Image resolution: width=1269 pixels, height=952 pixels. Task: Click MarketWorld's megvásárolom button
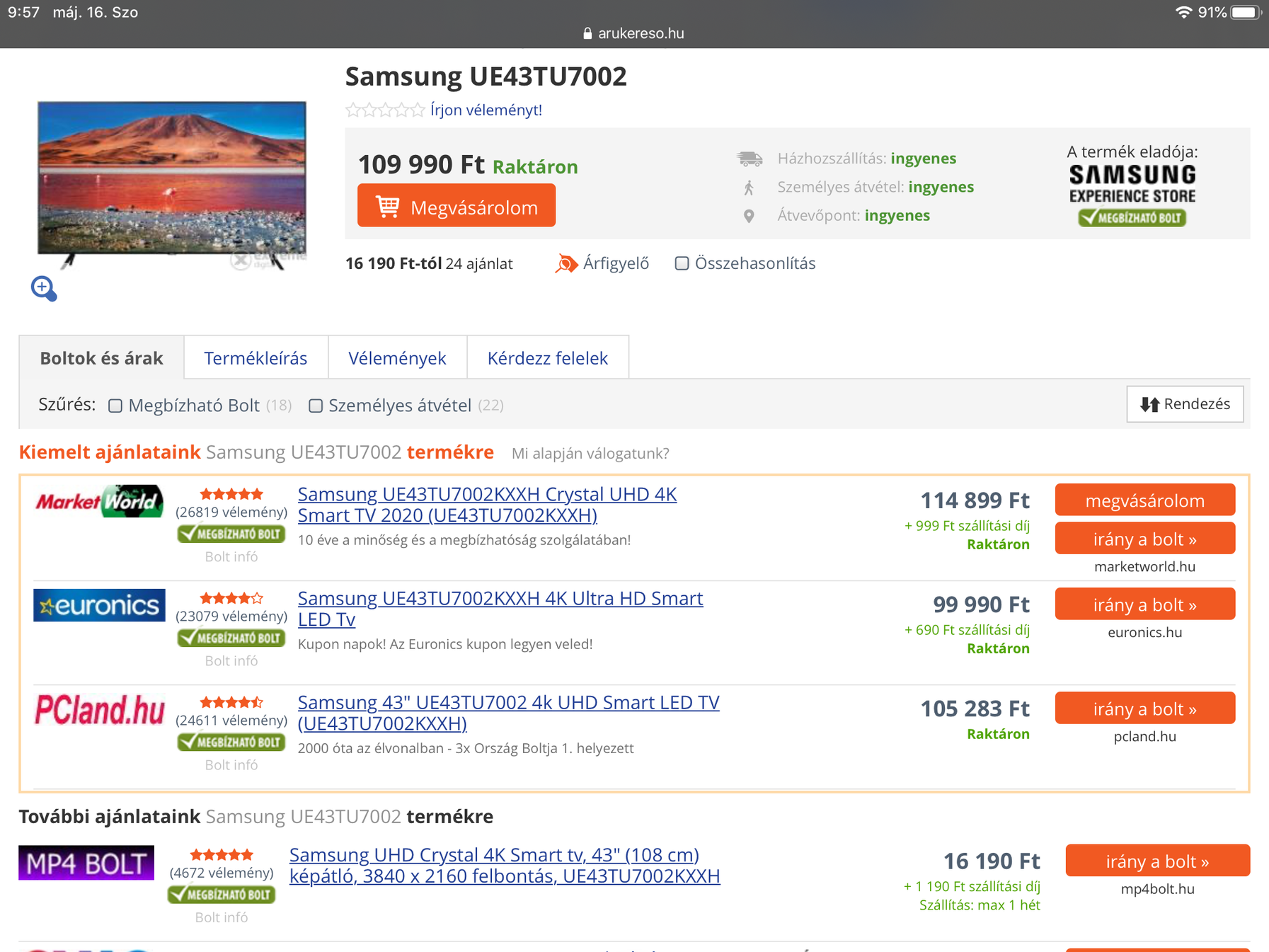(x=1145, y=500)
